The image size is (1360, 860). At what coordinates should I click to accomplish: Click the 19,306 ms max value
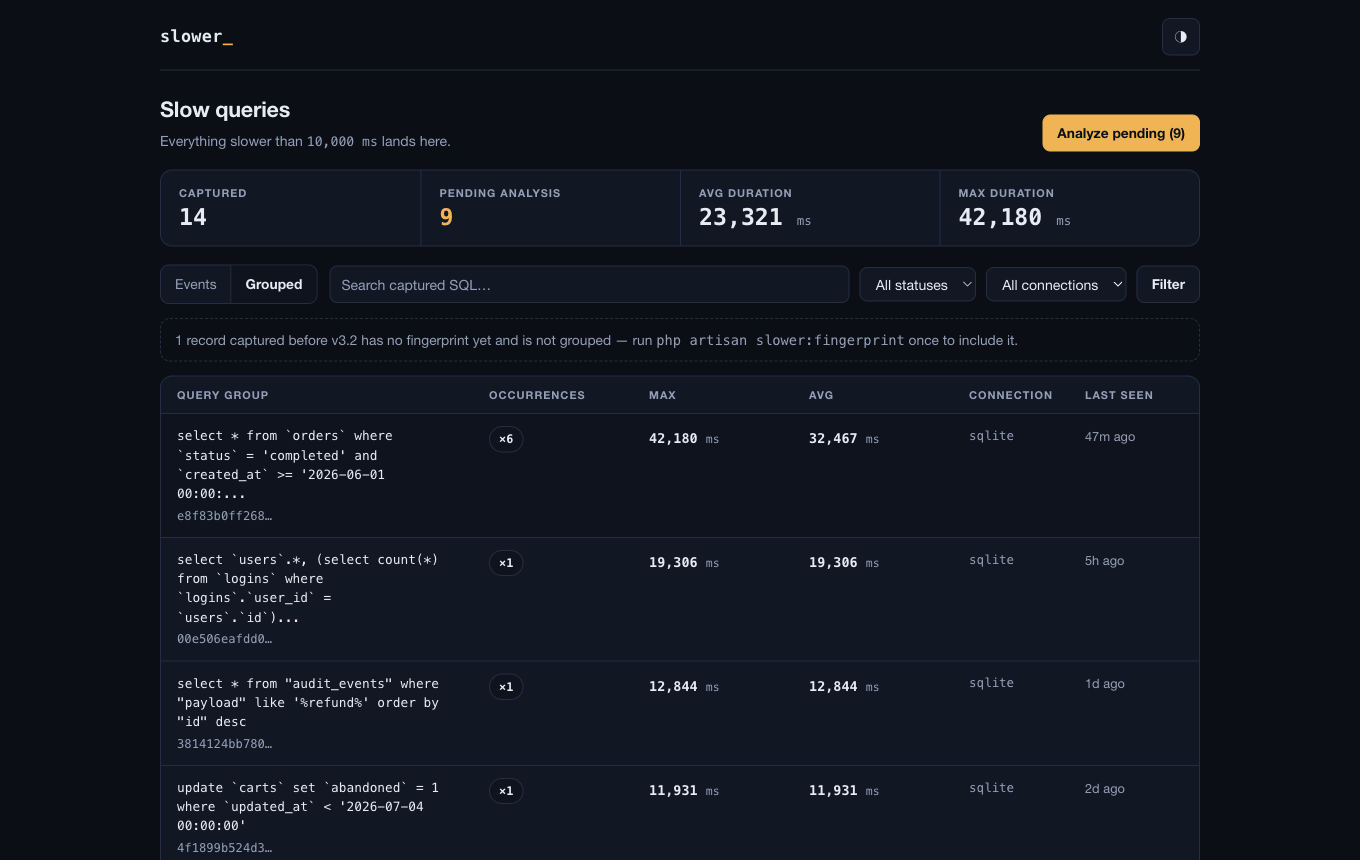click(684, 563)
